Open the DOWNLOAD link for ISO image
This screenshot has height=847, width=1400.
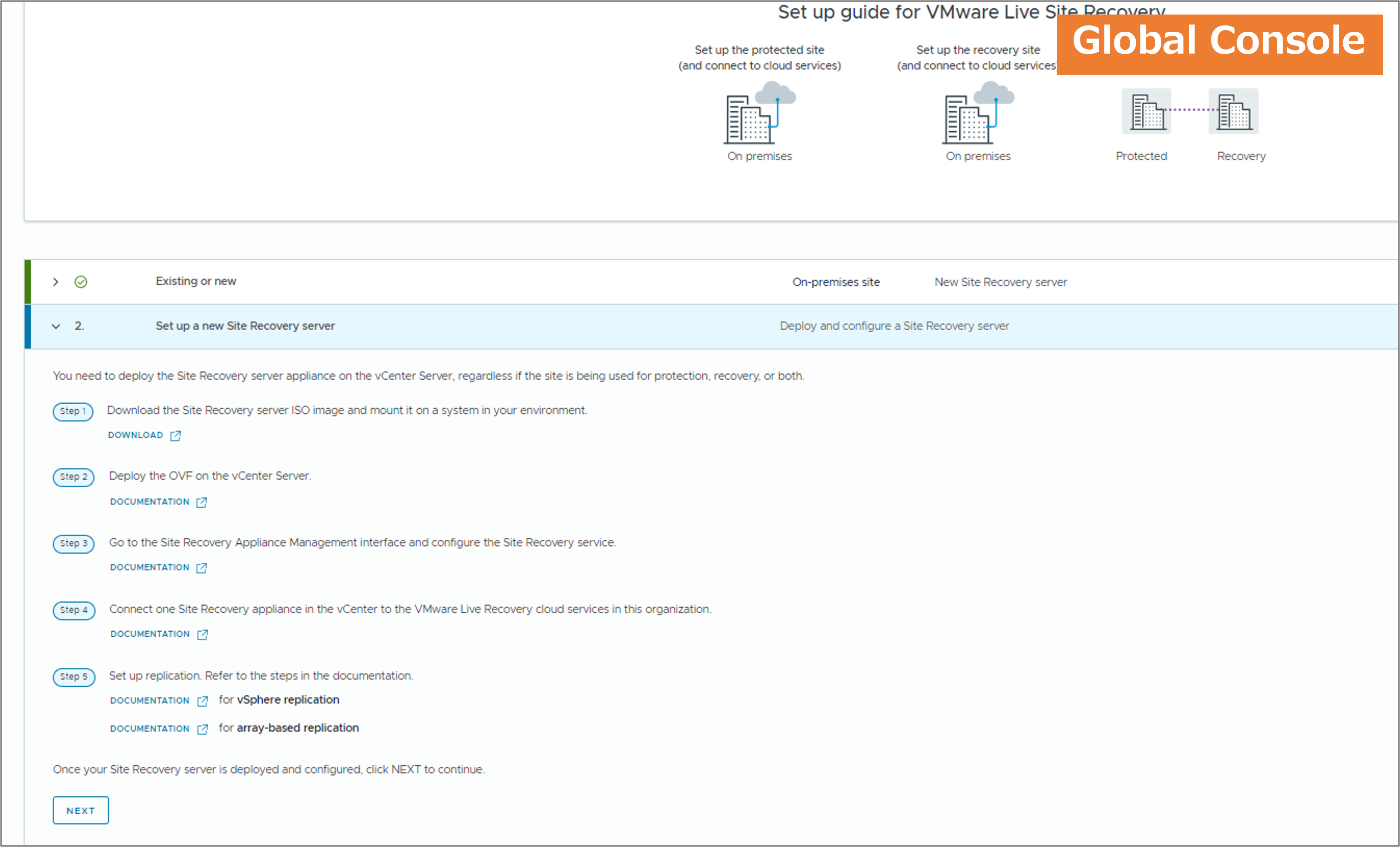coord(135,435)
